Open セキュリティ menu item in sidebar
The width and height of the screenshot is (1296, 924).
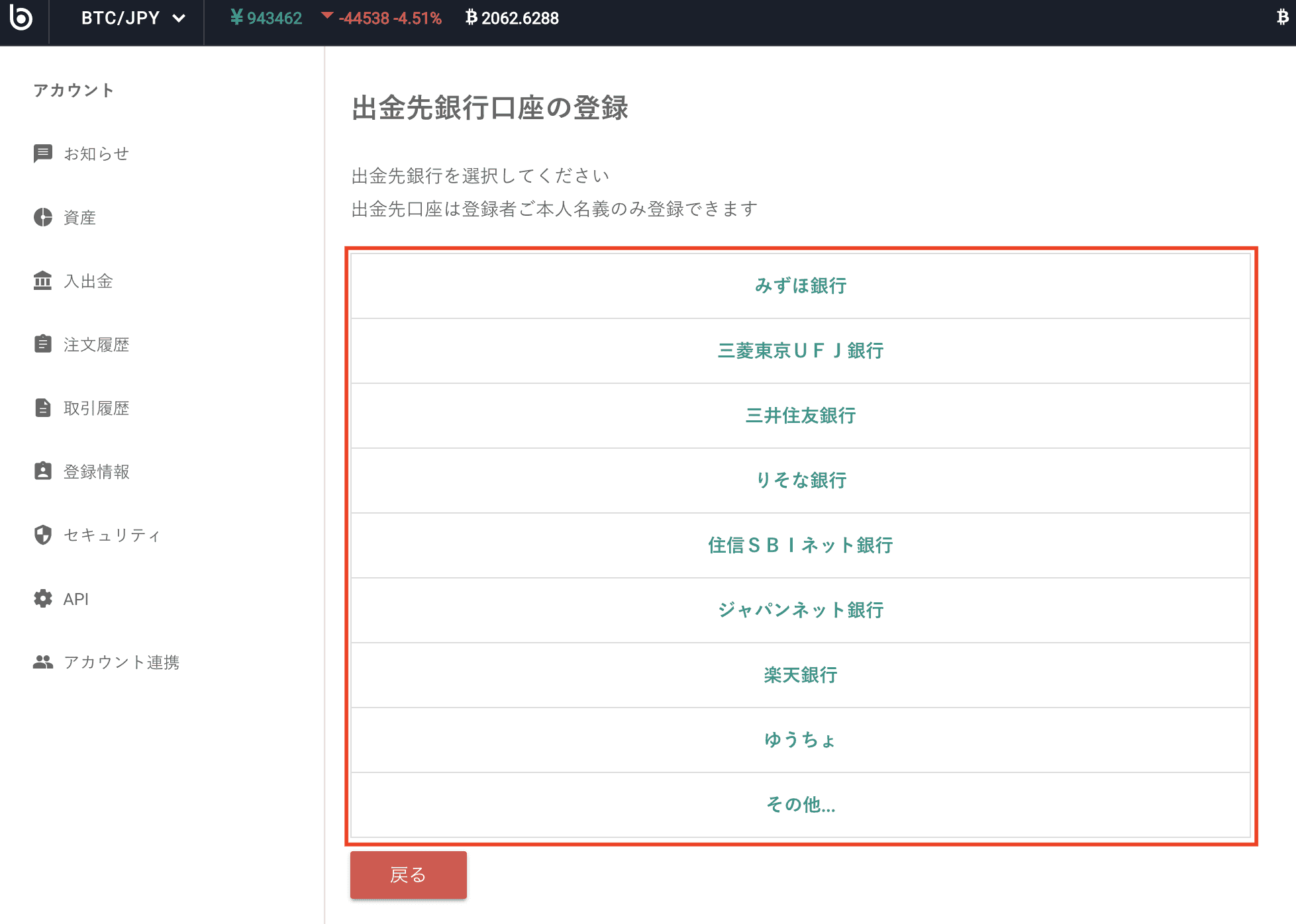[x=112, y=535]
